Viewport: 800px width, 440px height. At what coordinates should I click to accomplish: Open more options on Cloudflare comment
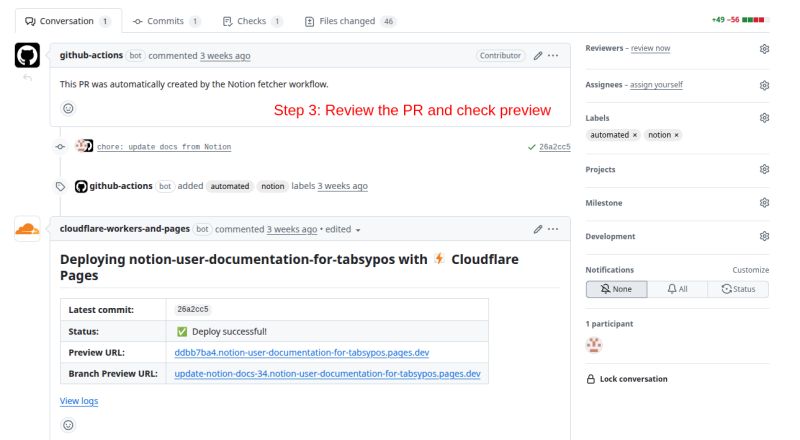point(553,229)
